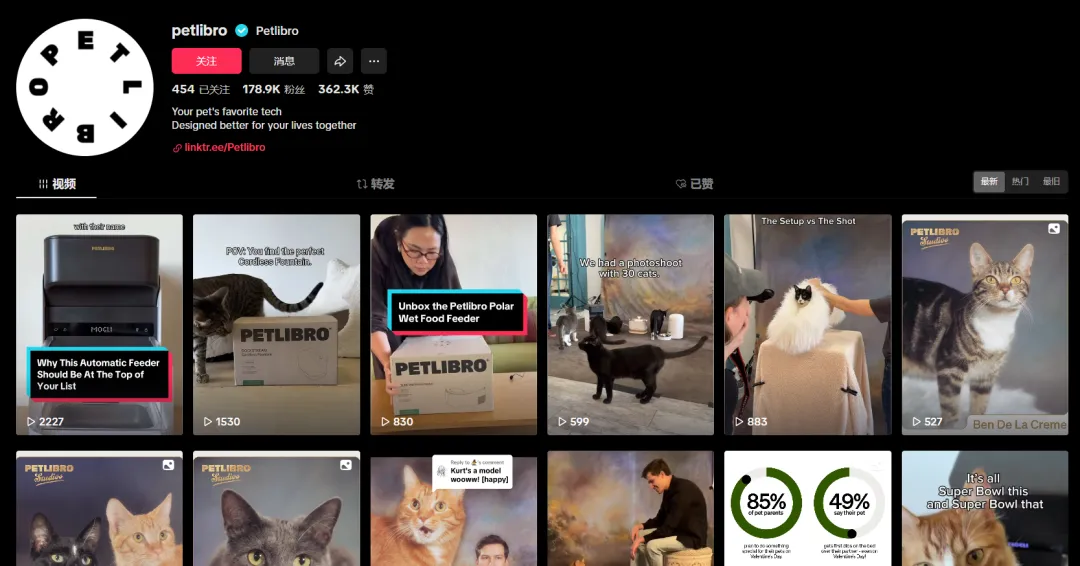Click the play count icon showing 1530
Image resolution: width=1080 pixels, height=566 pixels.
point(208,421)
